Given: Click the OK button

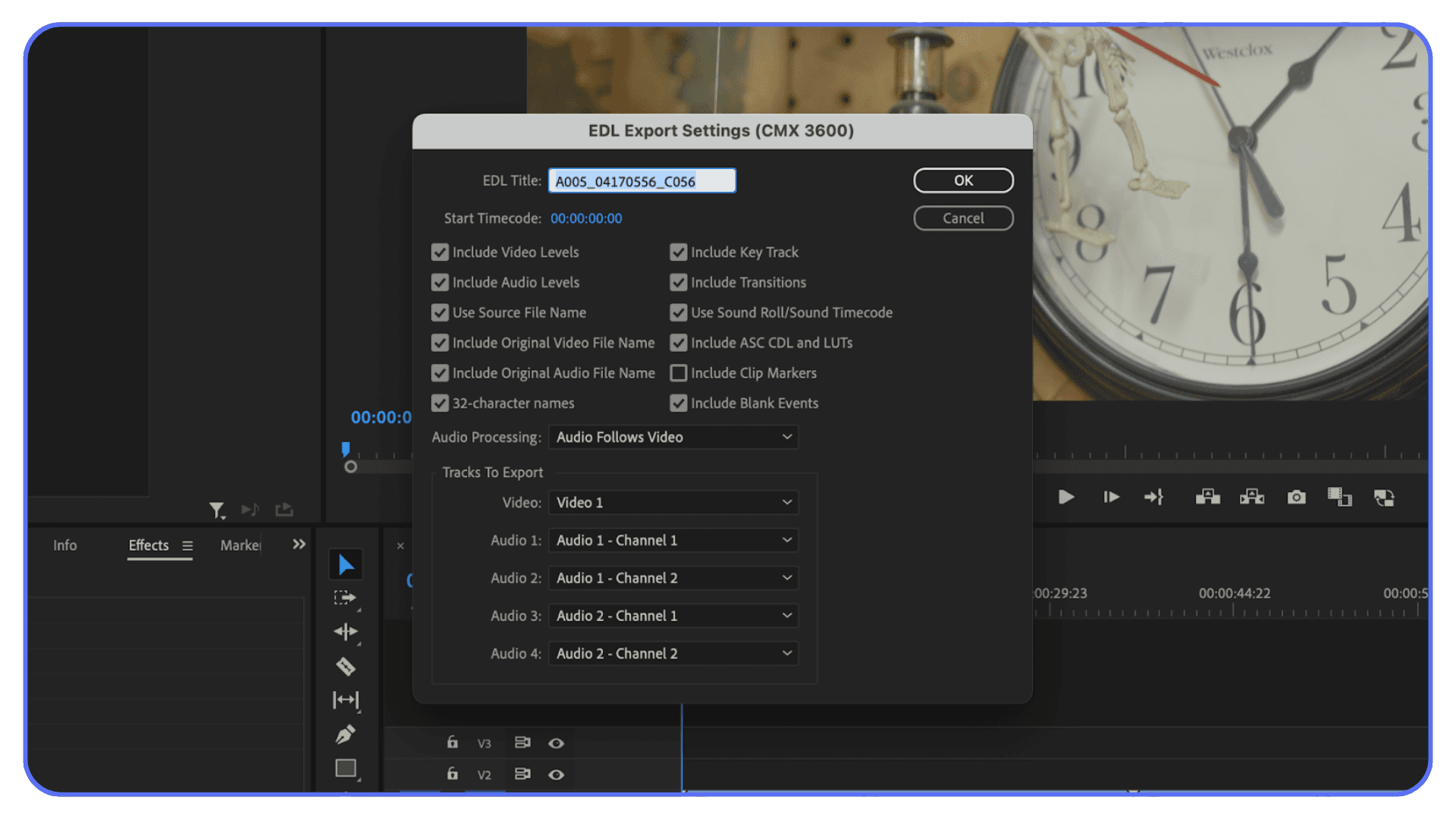Looking at the screenshot, I should tap(963, 180).
